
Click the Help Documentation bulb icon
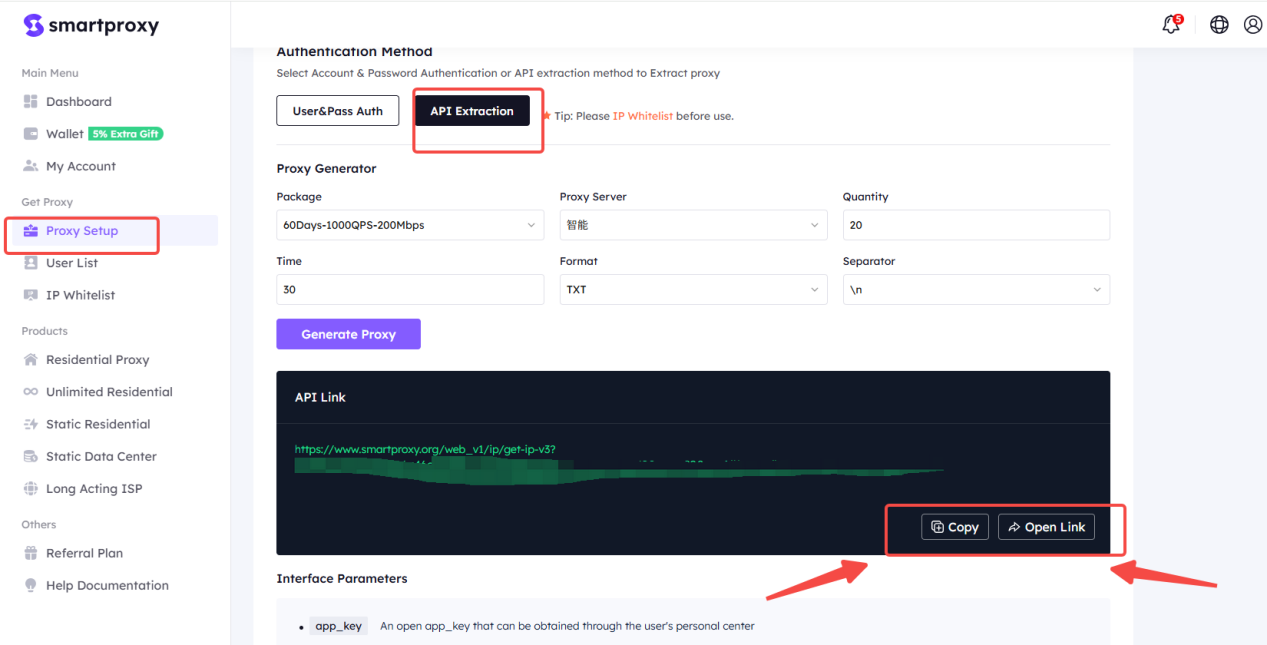[30, 586]
